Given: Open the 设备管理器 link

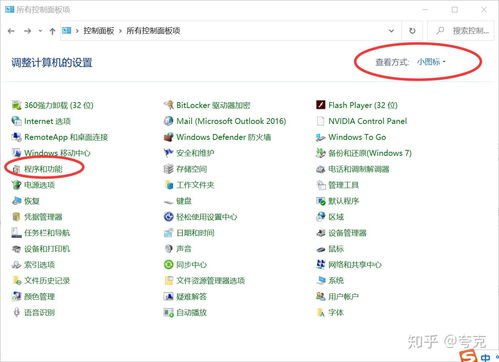Looking at the screenshot, I should pos(347,233).
